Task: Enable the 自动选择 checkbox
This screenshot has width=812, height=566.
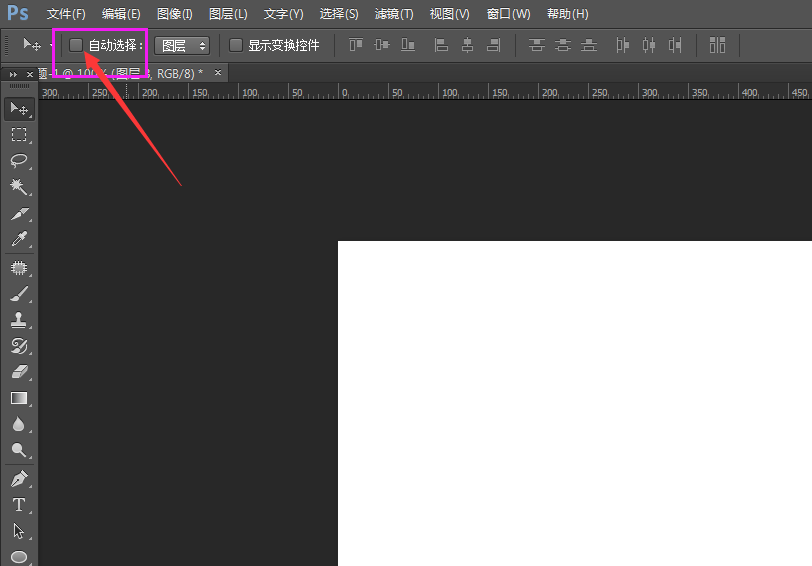Action: tap(76, 45)
